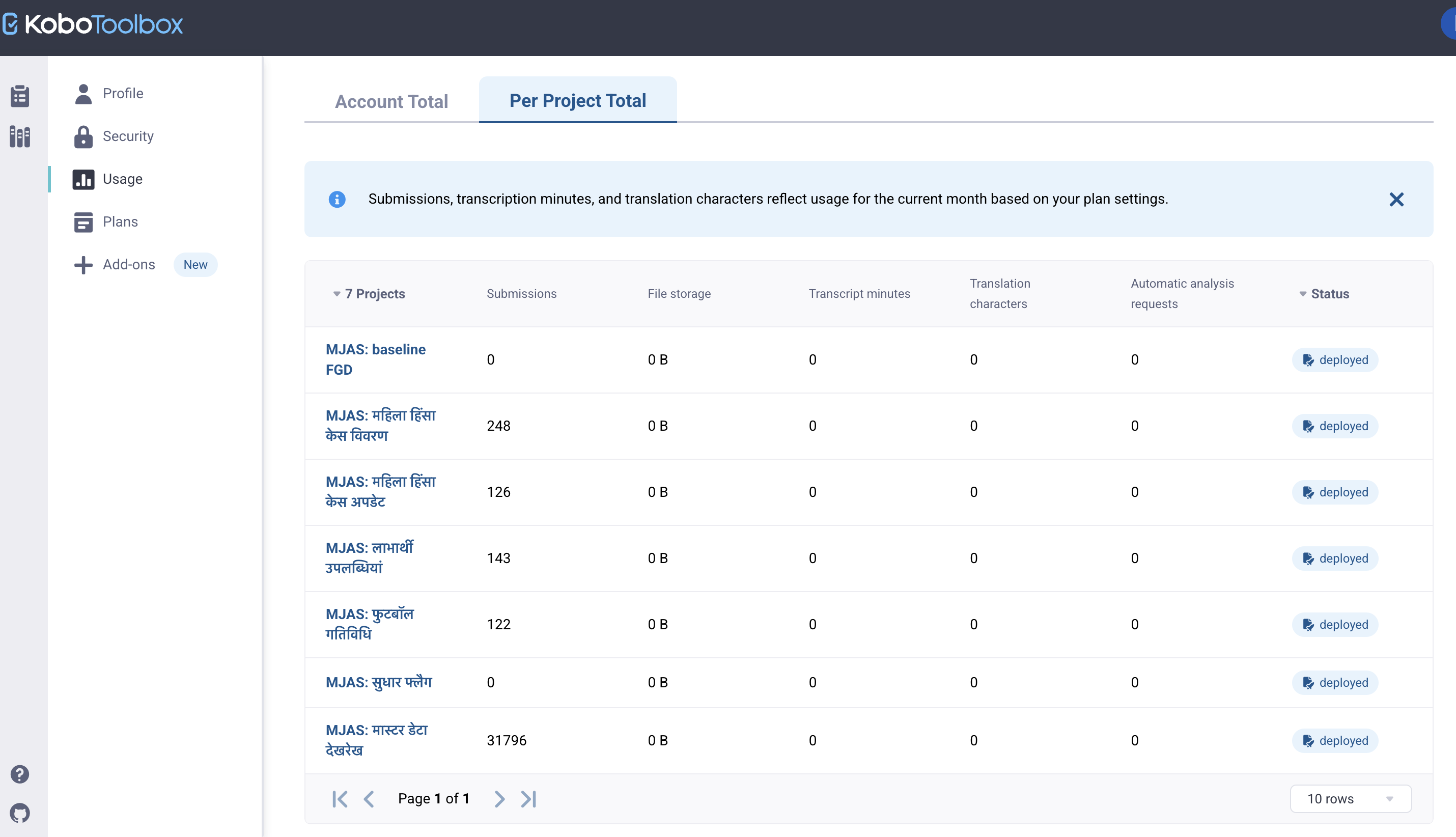Open the Library icon in sidebar
The height and width of the screenshot is (837, 1456).
19,137
